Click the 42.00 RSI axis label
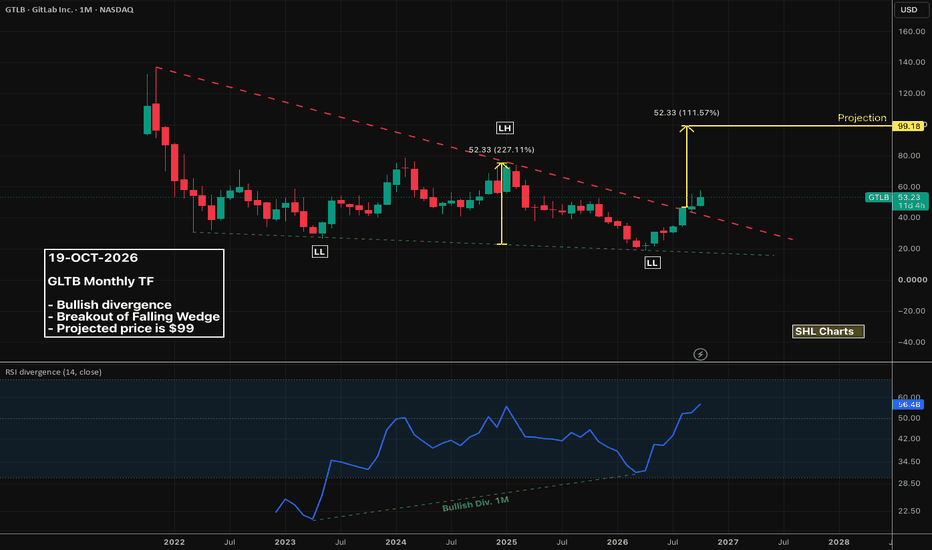 point(909,438)
